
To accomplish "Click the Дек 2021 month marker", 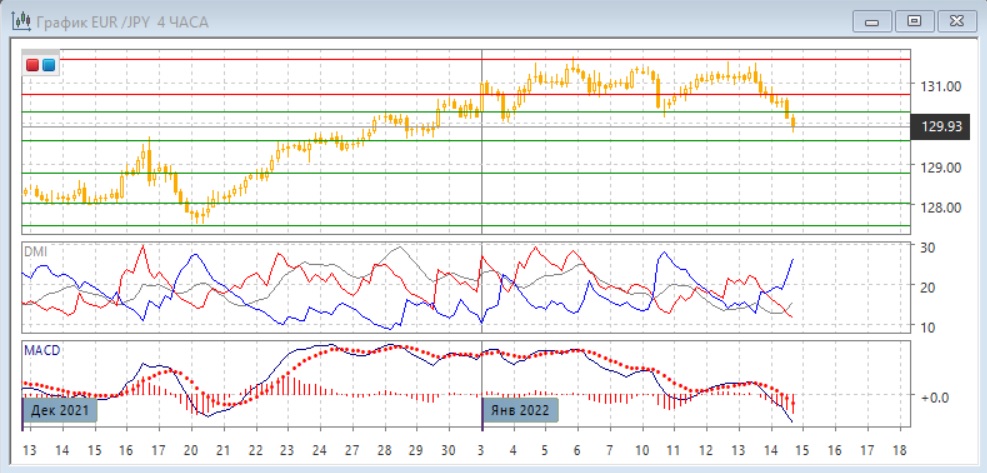I will [59, 410].
